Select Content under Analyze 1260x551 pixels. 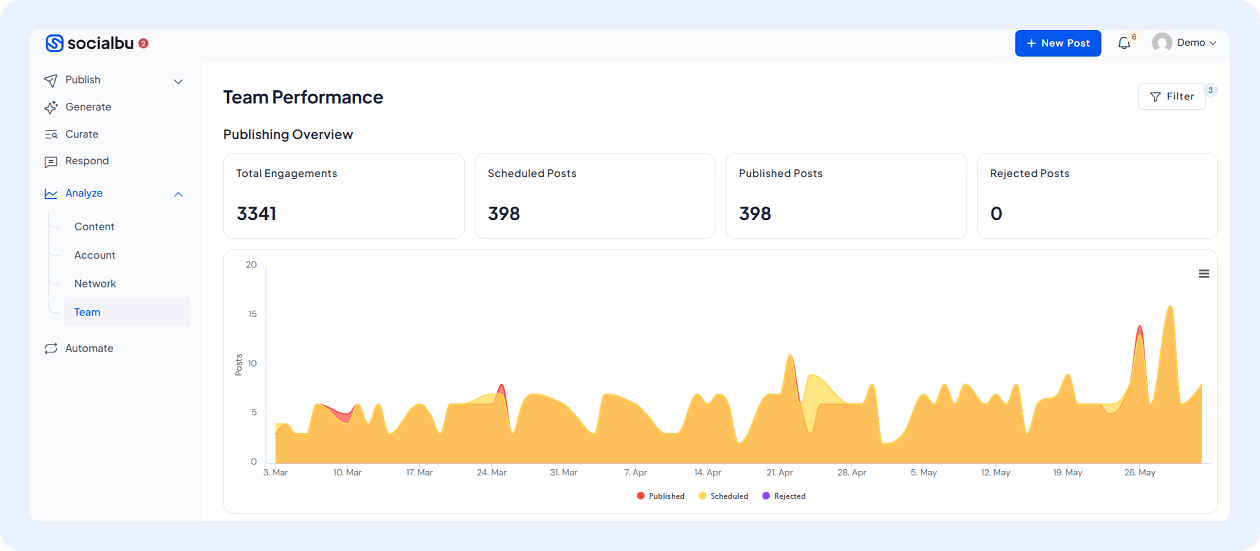[x=94, y=227]
